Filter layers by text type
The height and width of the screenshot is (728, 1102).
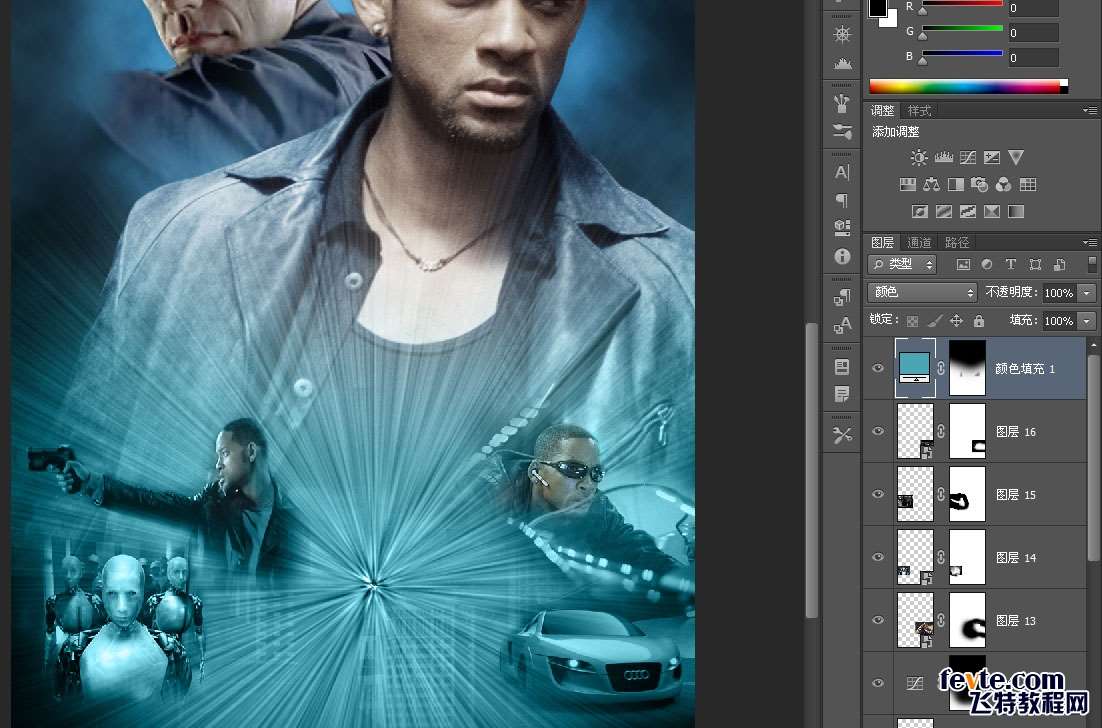coord(1011,264)
